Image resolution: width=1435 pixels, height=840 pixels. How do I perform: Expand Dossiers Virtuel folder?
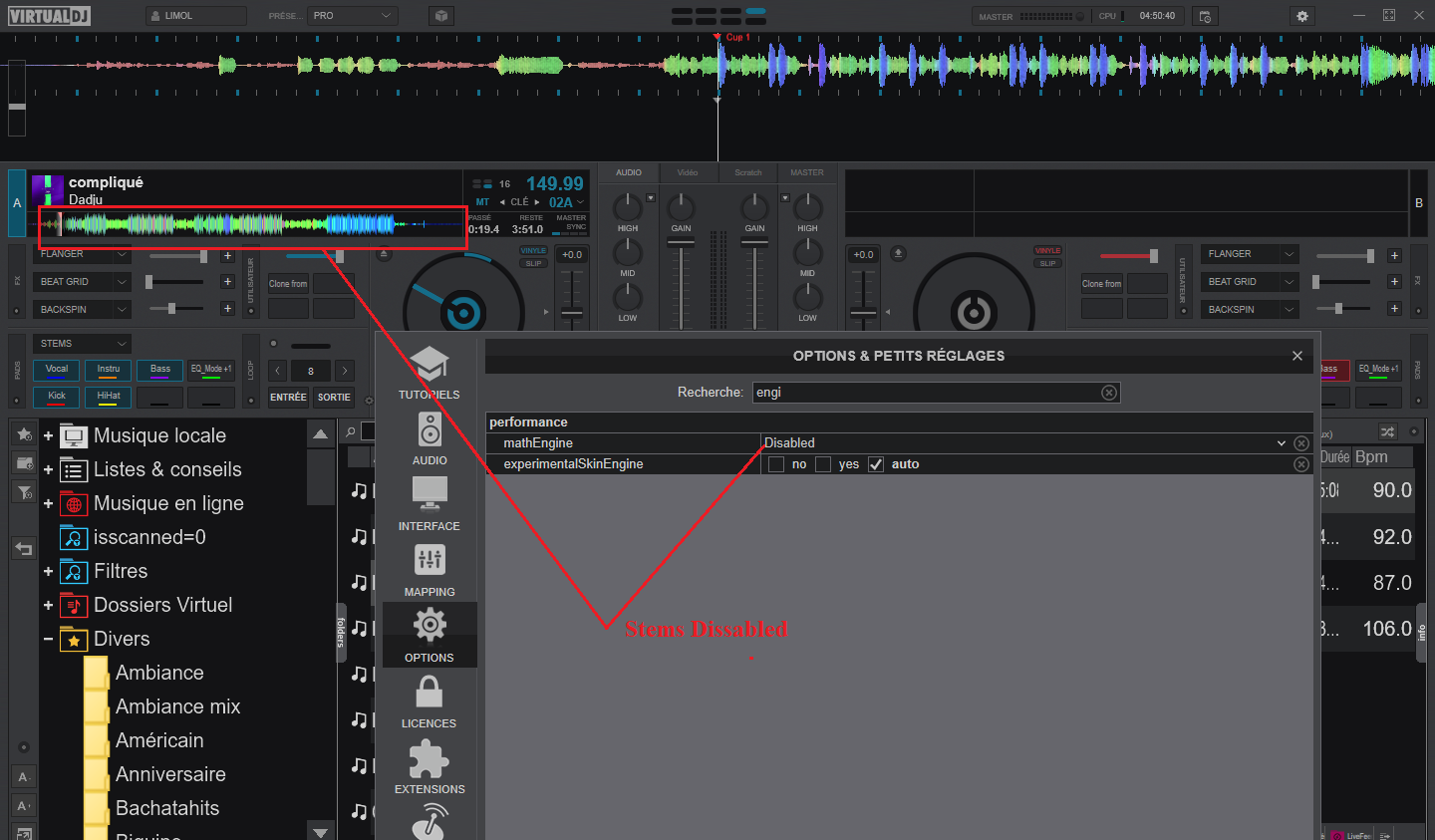pos(48,605)
